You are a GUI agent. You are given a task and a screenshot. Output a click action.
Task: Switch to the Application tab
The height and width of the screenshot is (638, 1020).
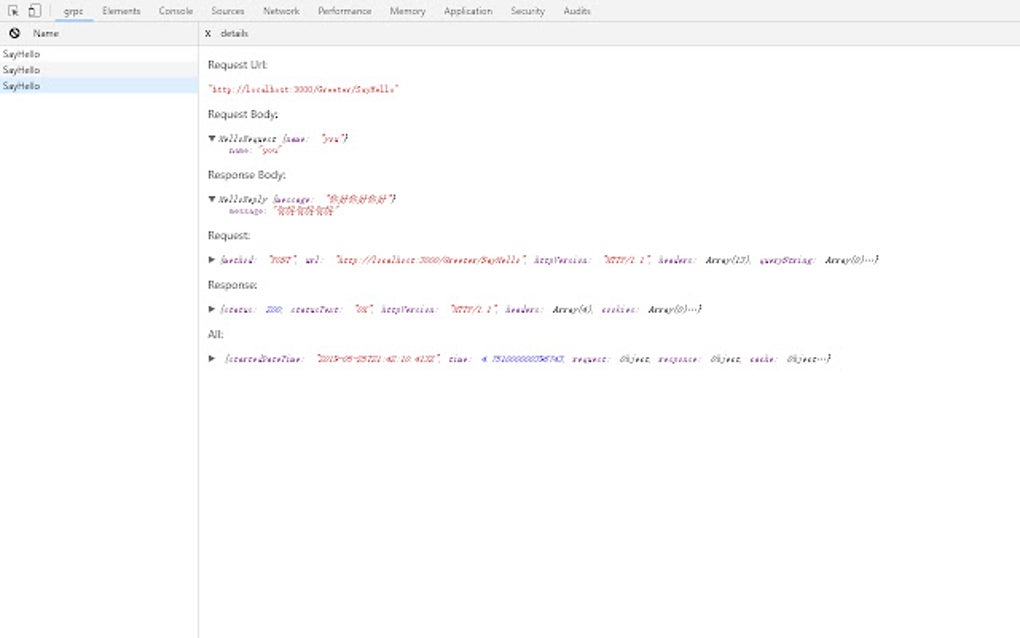[x=468, y=11]
